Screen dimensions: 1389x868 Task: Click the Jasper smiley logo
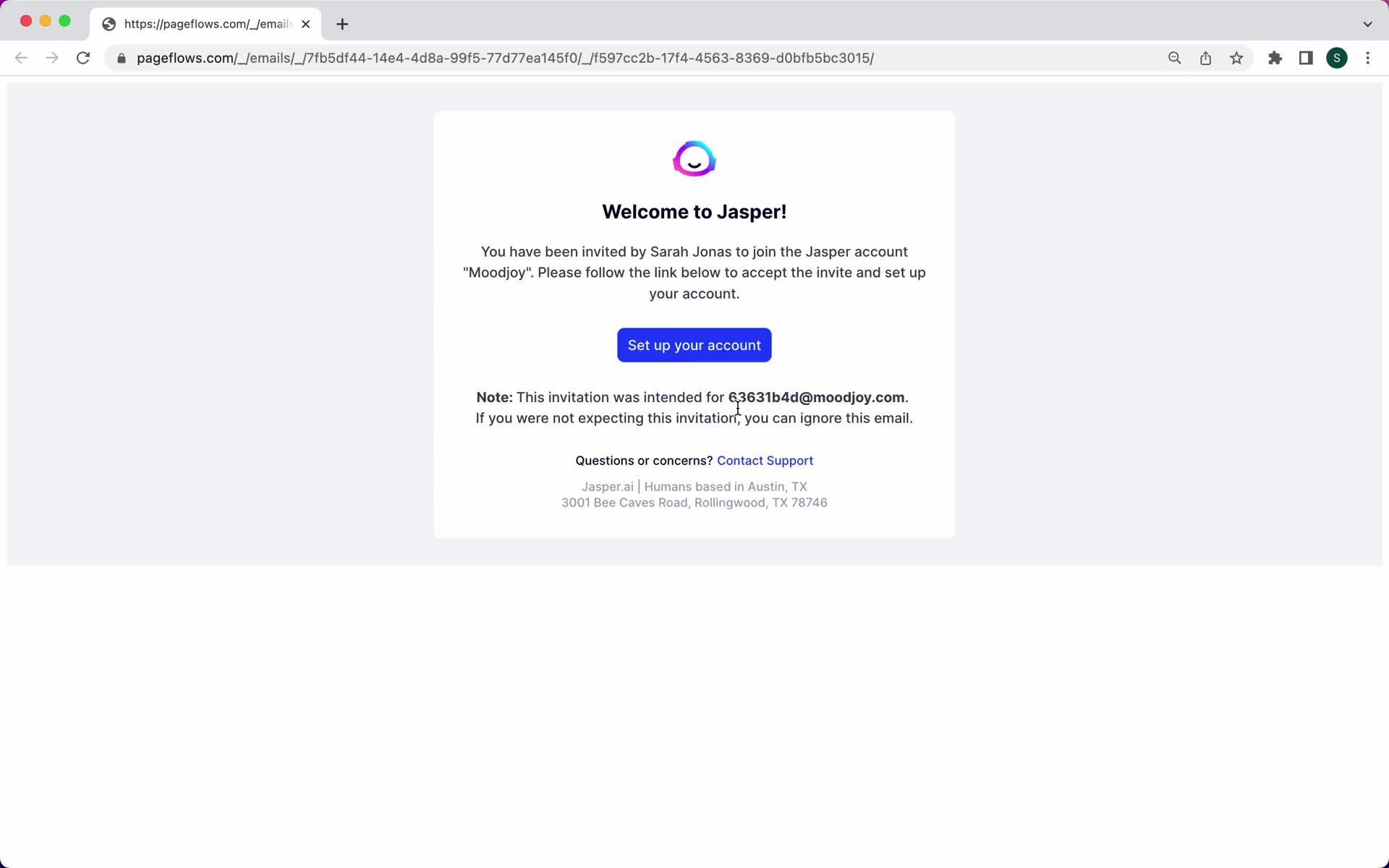(694, 158)
